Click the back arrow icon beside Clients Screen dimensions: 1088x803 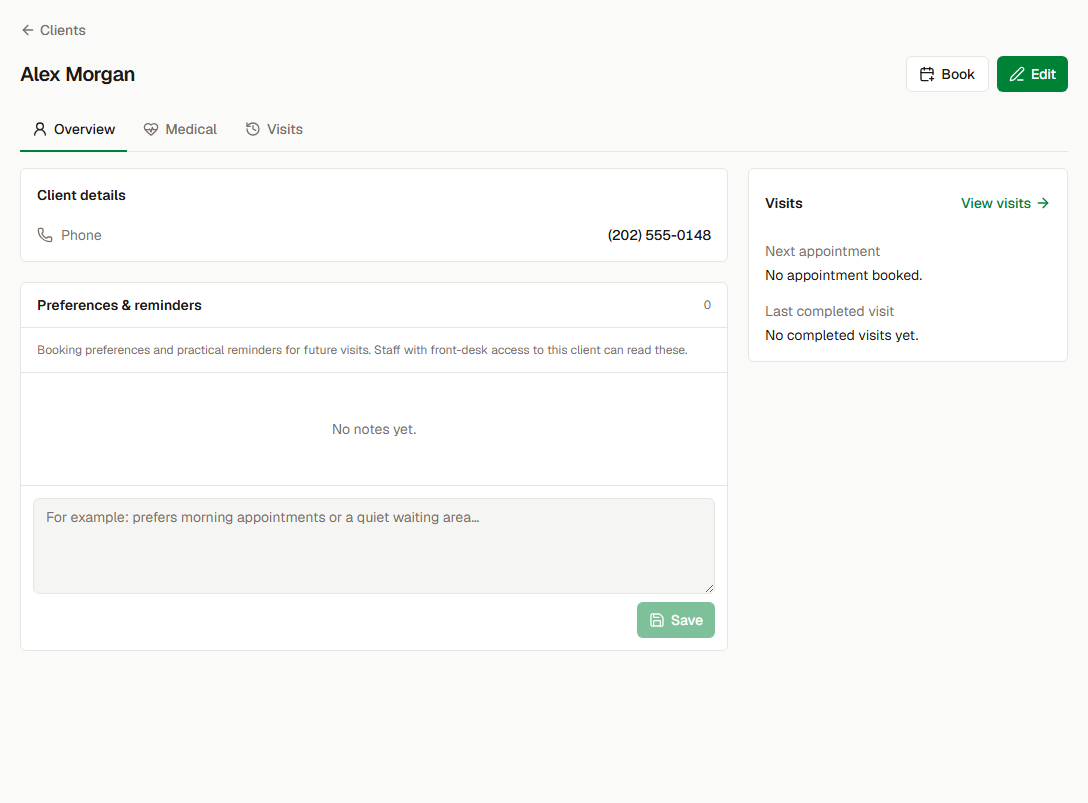(x=28, y=30)
